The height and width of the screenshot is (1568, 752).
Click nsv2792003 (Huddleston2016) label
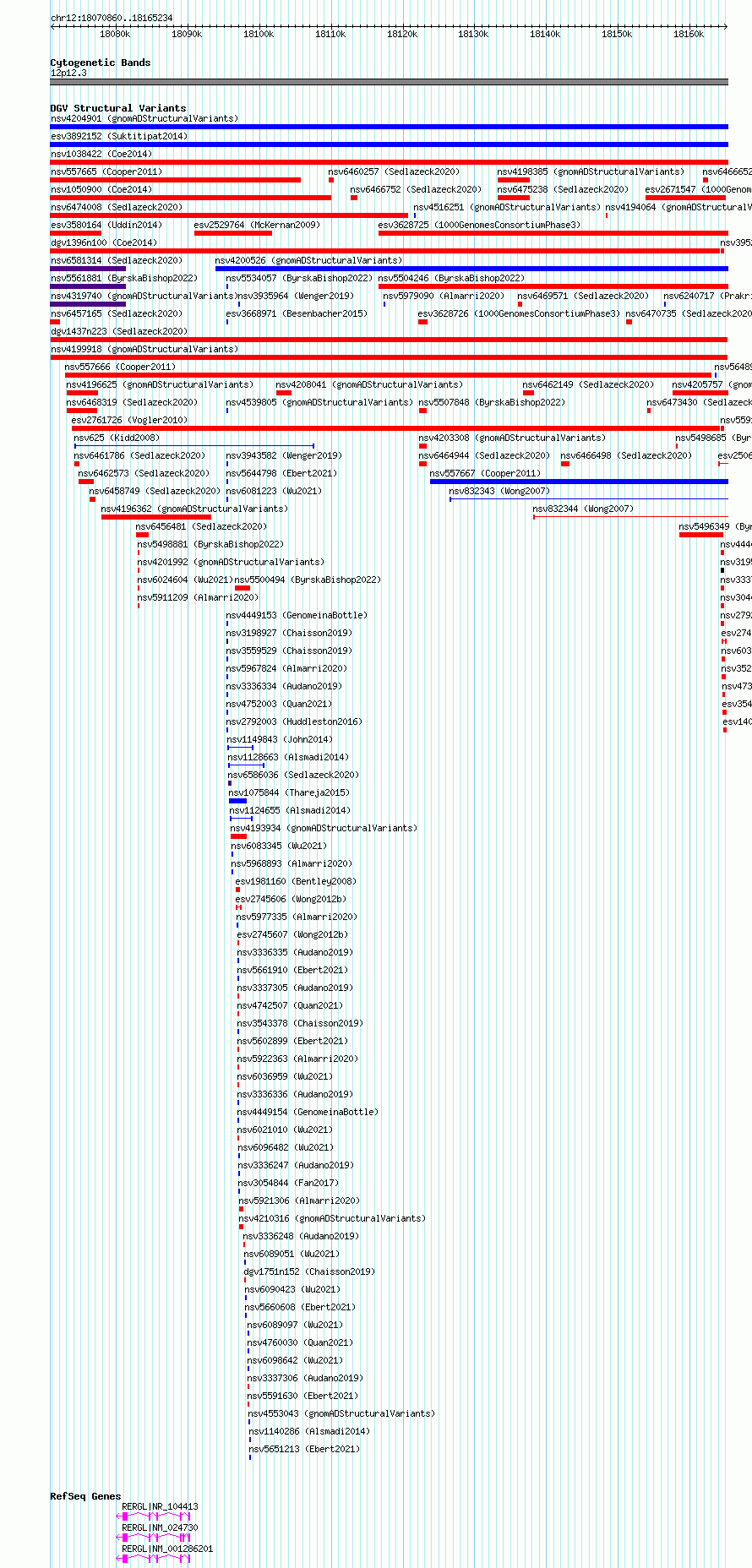[x=295, y=721]
